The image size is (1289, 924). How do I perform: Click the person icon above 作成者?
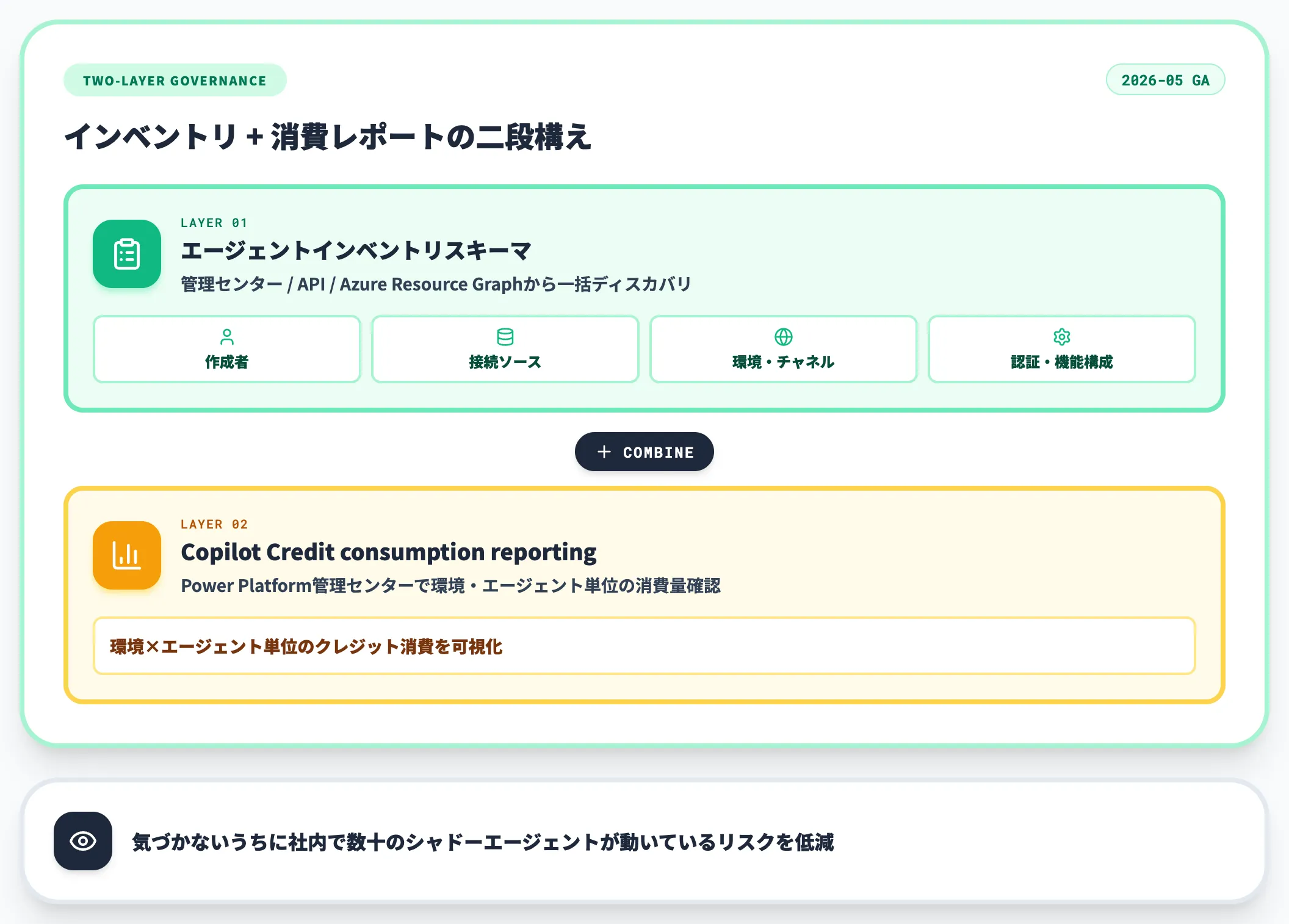pyautogui.click(x=227, y=337)
